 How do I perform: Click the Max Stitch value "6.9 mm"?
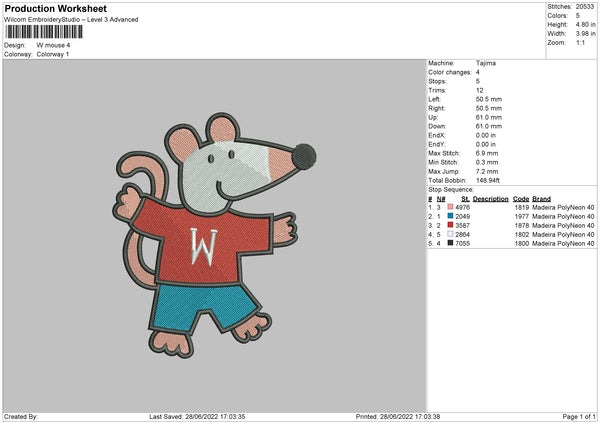coord(487,153)
